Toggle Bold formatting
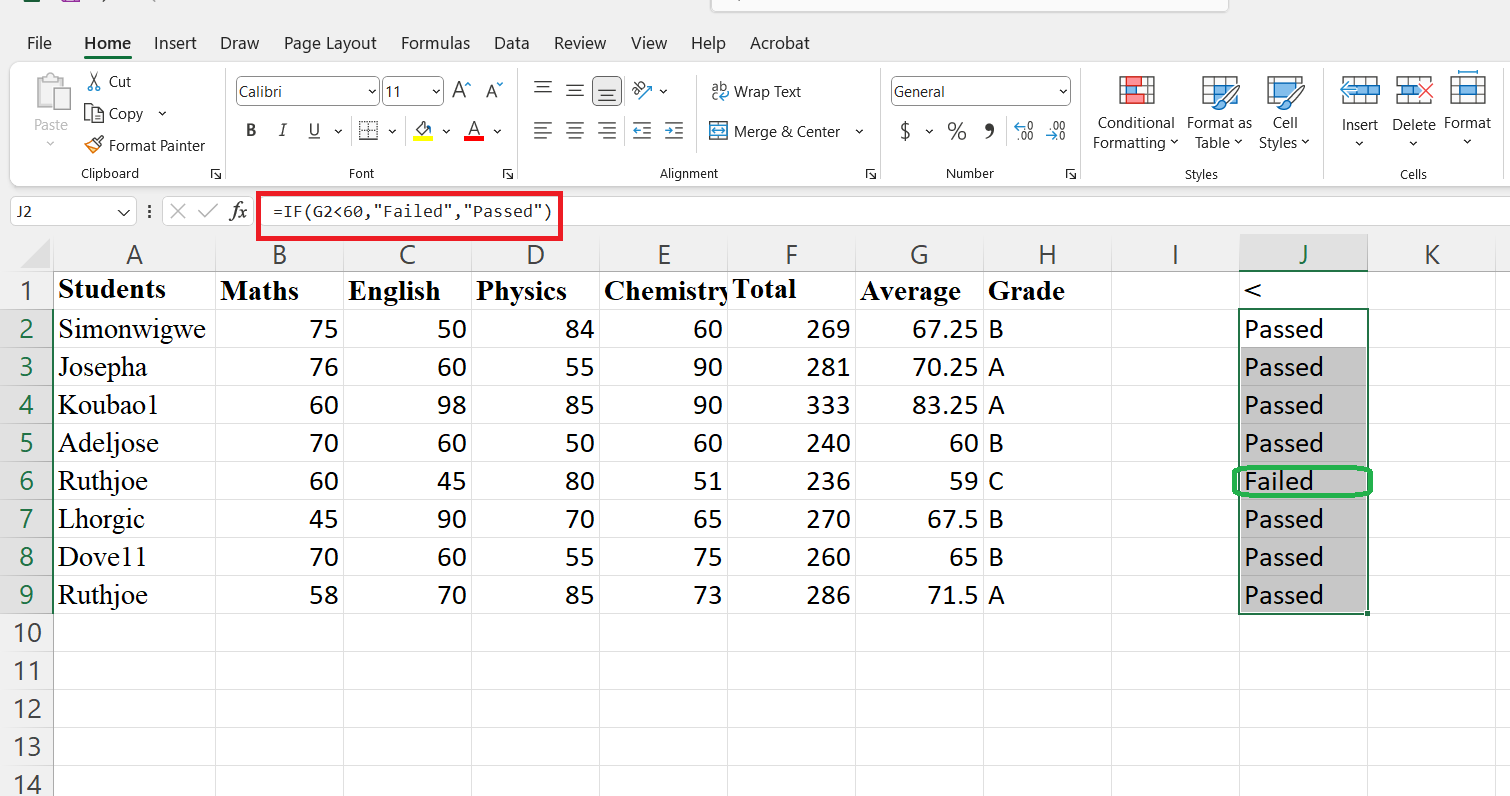Image resolution: width=1510 pixels, height=796 pixels. (x=251, y=131)
